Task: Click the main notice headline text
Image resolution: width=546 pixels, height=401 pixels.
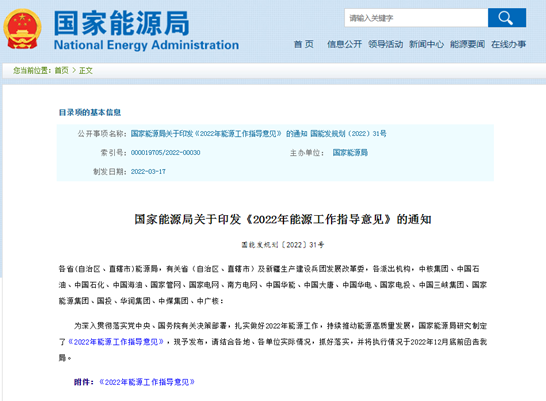Action: 283,219
